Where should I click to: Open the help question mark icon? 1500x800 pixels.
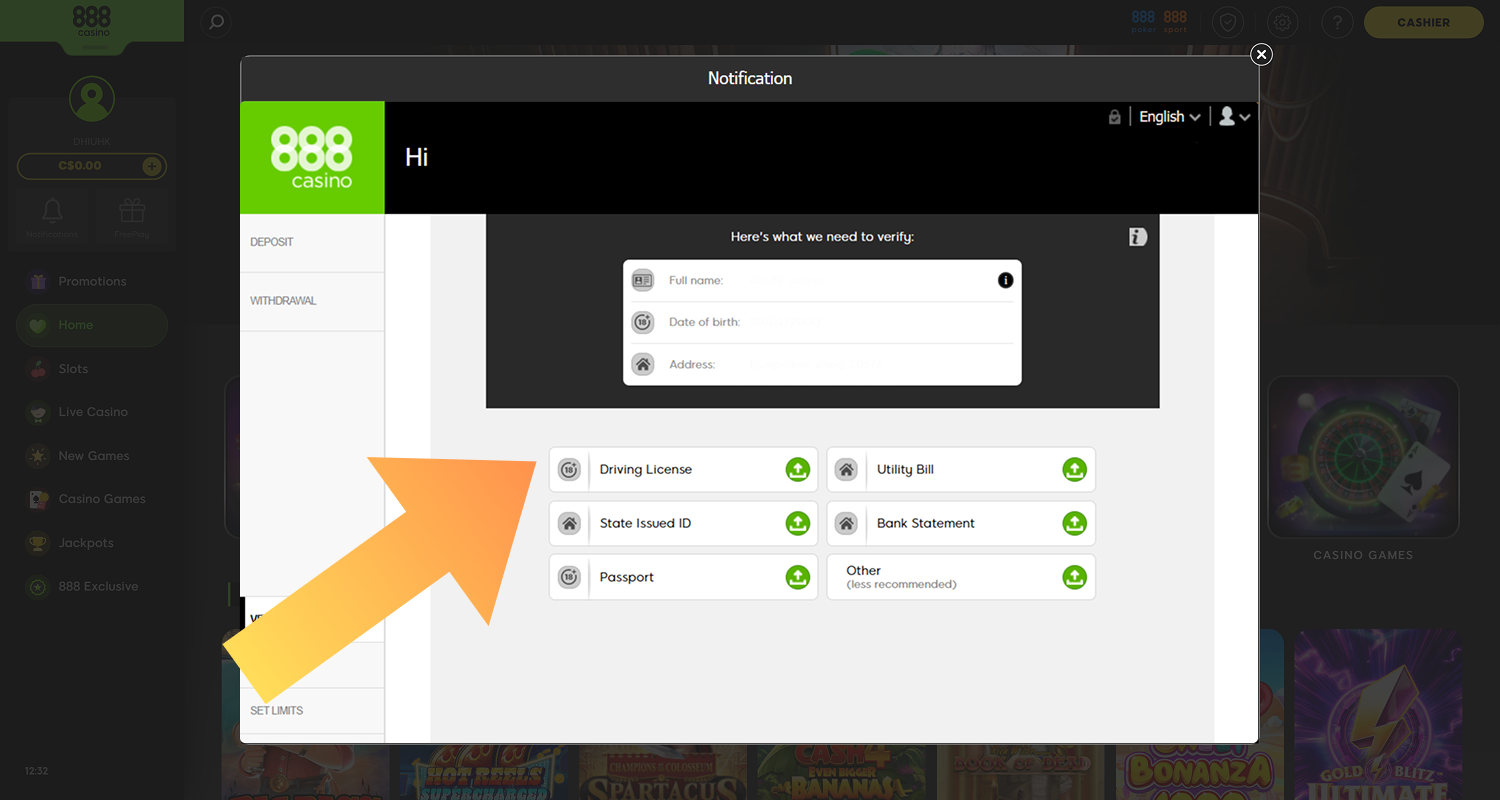tap(1337, 22)
